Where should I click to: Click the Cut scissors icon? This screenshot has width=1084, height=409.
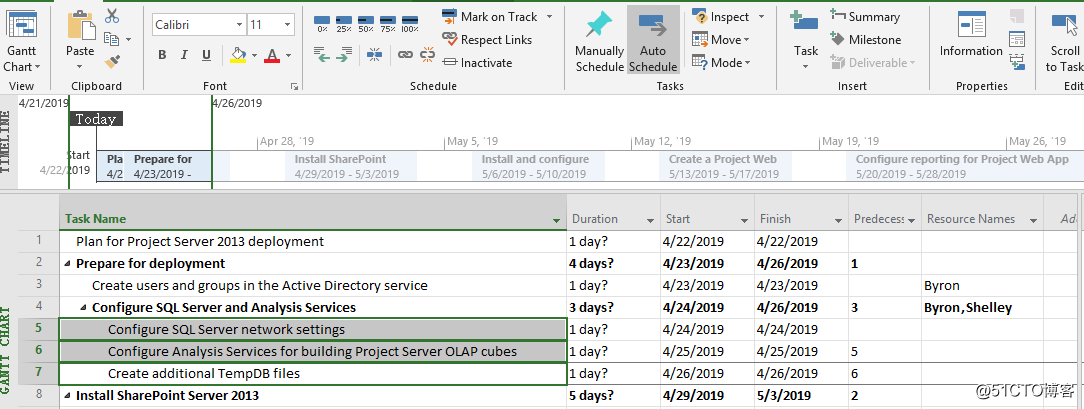[112, 15]
